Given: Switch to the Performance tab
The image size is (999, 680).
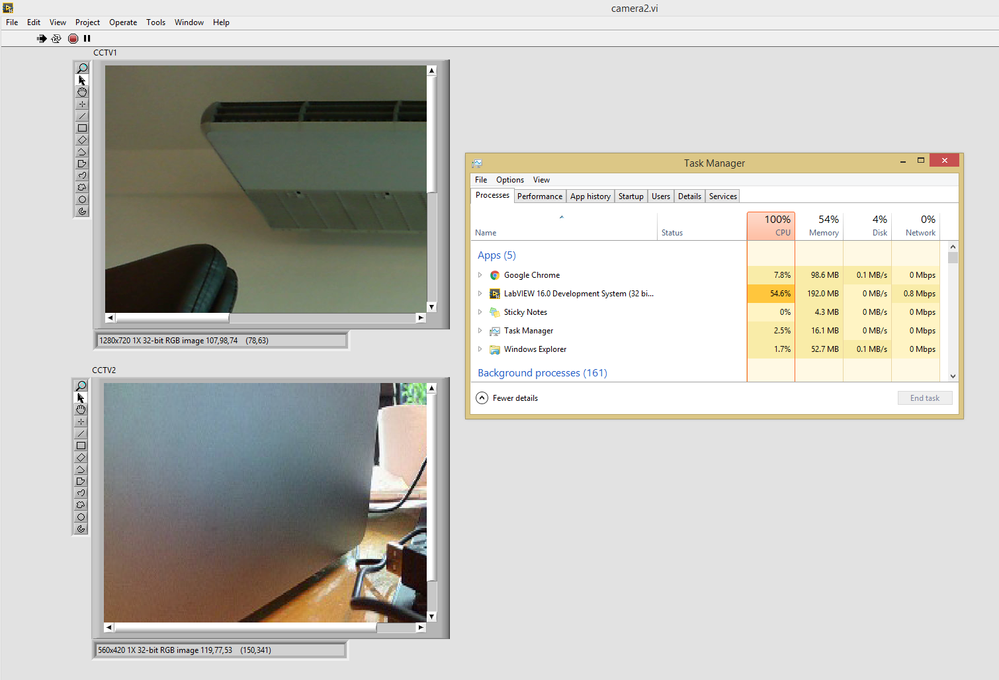Looking at the screenshot, I should point(540,196).
